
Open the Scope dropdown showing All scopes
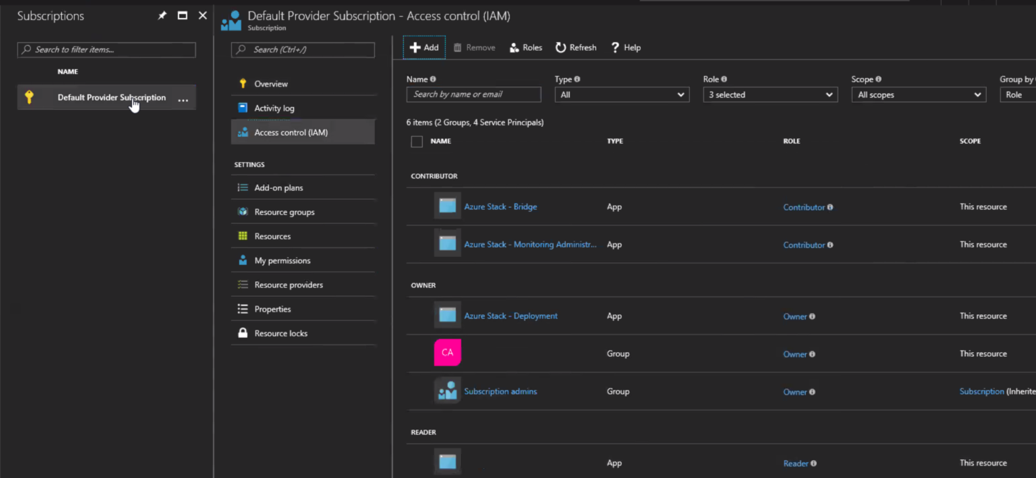918,95
